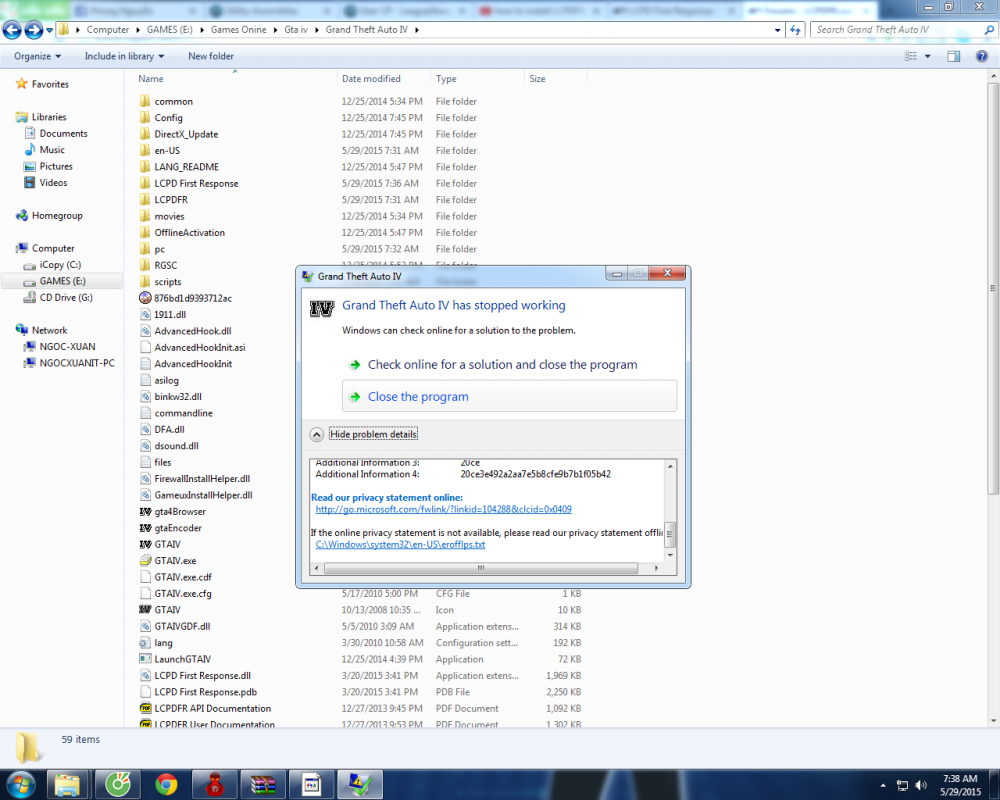Click the Refresh button beside address bar
This screenshot has width=1000, height=800.
(795, 30)
